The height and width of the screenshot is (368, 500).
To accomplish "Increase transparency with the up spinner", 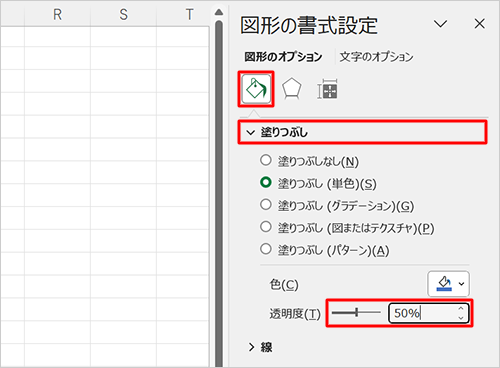I will pos(461,308).
